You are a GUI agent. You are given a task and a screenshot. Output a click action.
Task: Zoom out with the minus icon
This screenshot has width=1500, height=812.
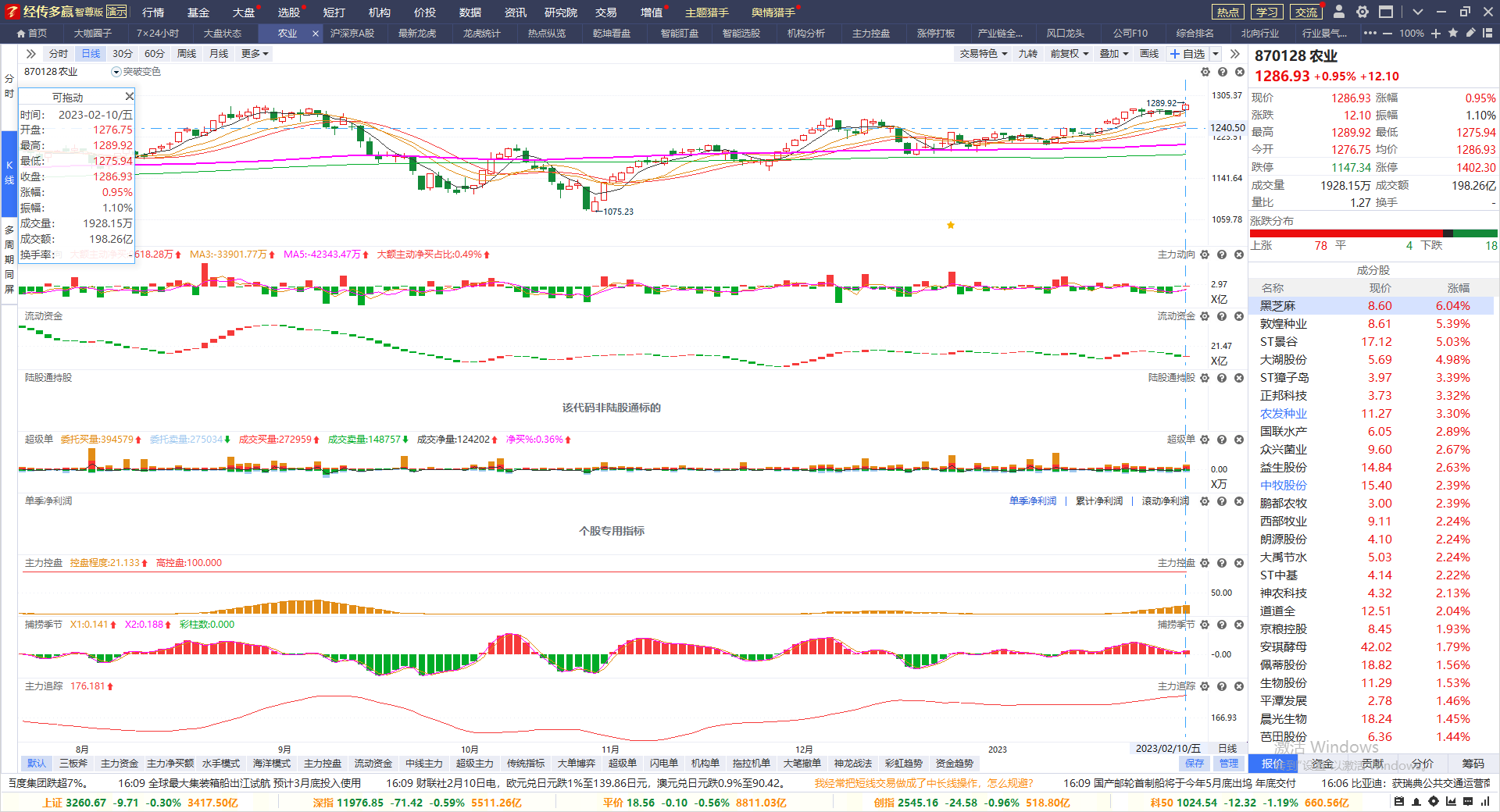[x=1387, y=33]
